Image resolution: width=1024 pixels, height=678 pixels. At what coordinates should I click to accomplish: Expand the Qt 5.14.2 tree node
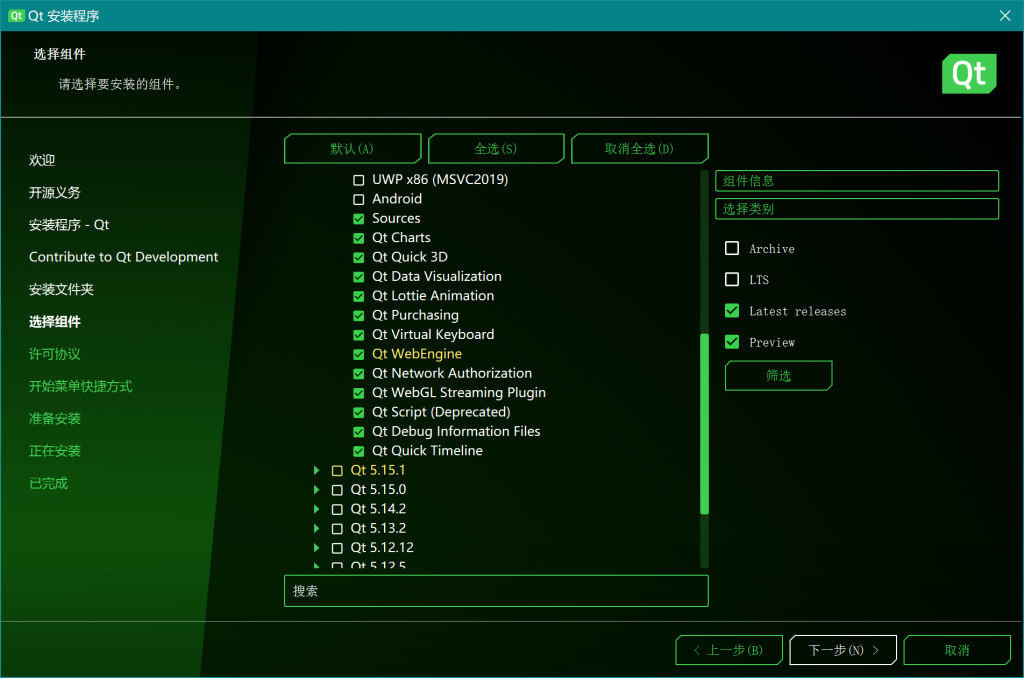317,509
